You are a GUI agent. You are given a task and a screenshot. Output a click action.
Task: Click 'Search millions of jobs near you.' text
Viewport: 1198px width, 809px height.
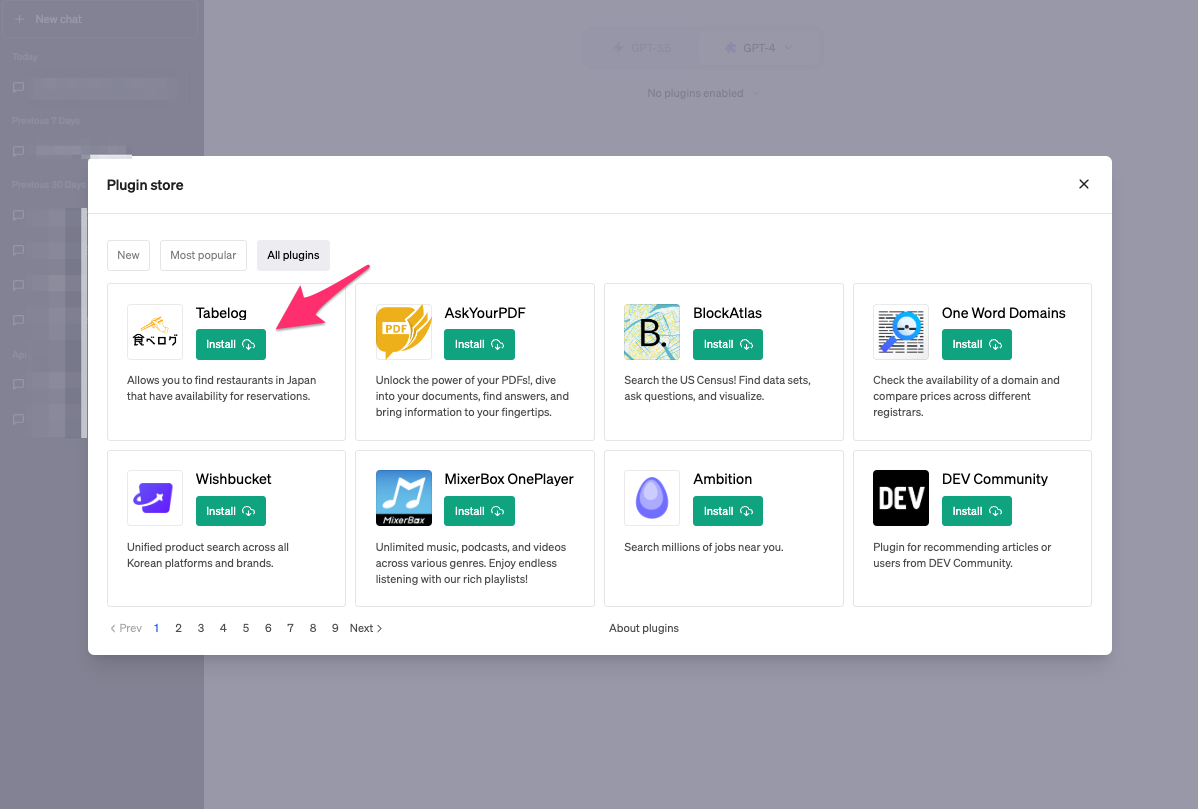point(704,547)
